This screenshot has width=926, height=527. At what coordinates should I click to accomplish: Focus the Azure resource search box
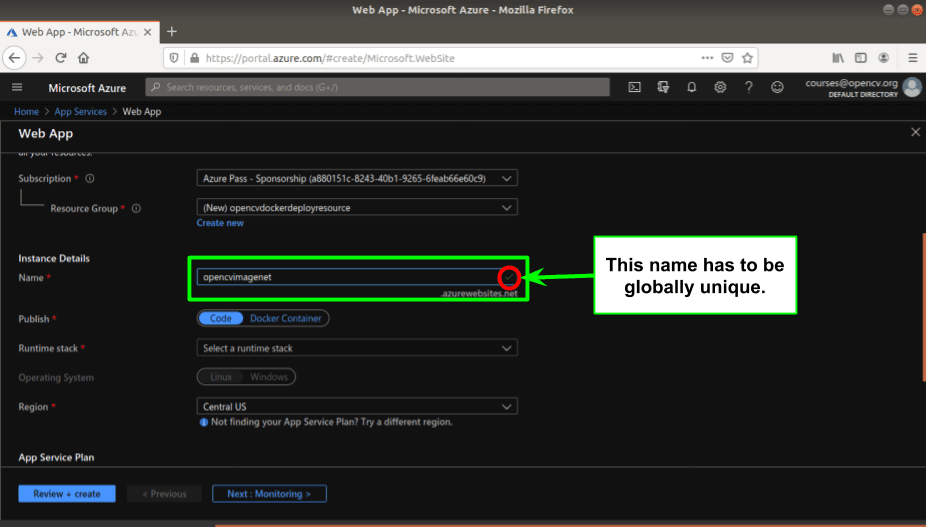click(x=377, y=87)
